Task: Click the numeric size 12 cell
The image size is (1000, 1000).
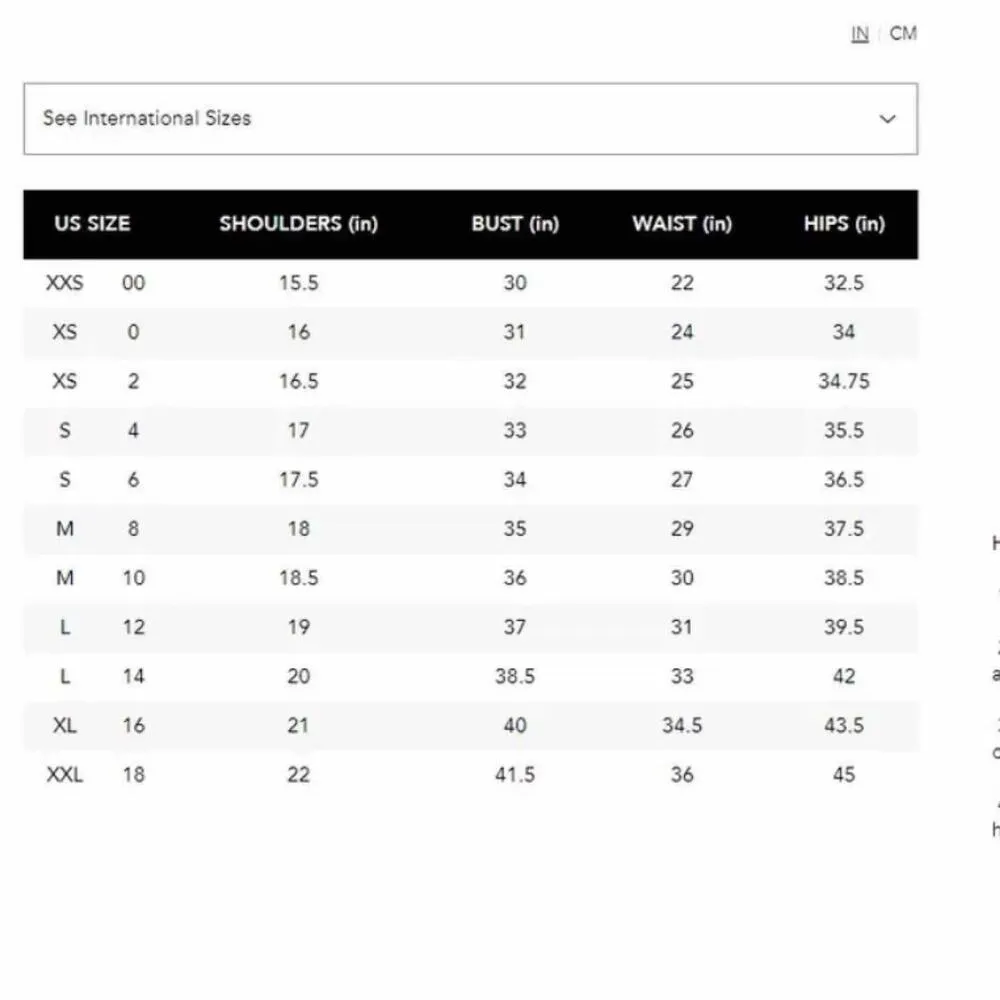Action: click(133, 627)
